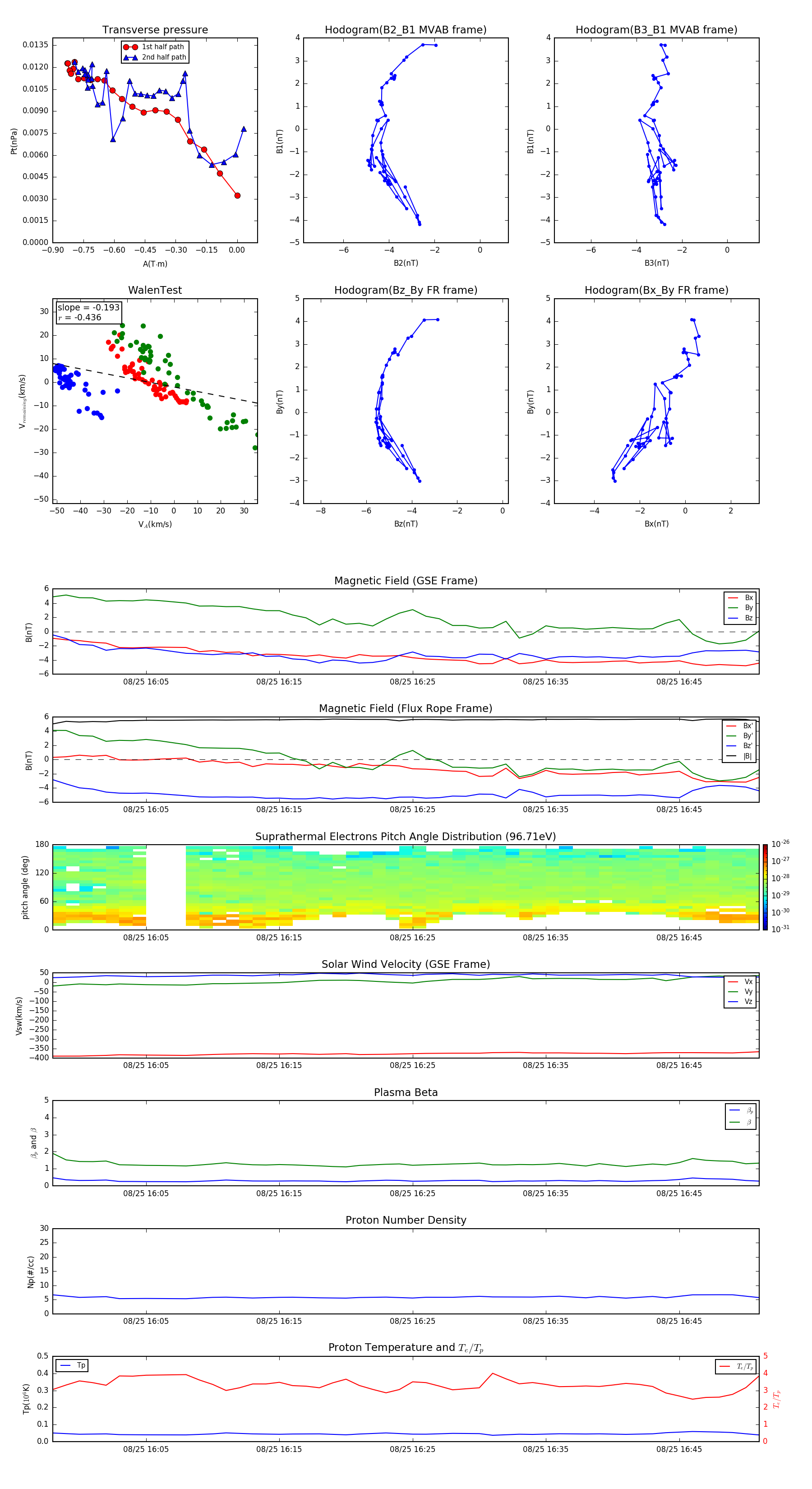Click 'By' in GSE magnetic field legend
The image size is (812, 1489).
[741, 607]
